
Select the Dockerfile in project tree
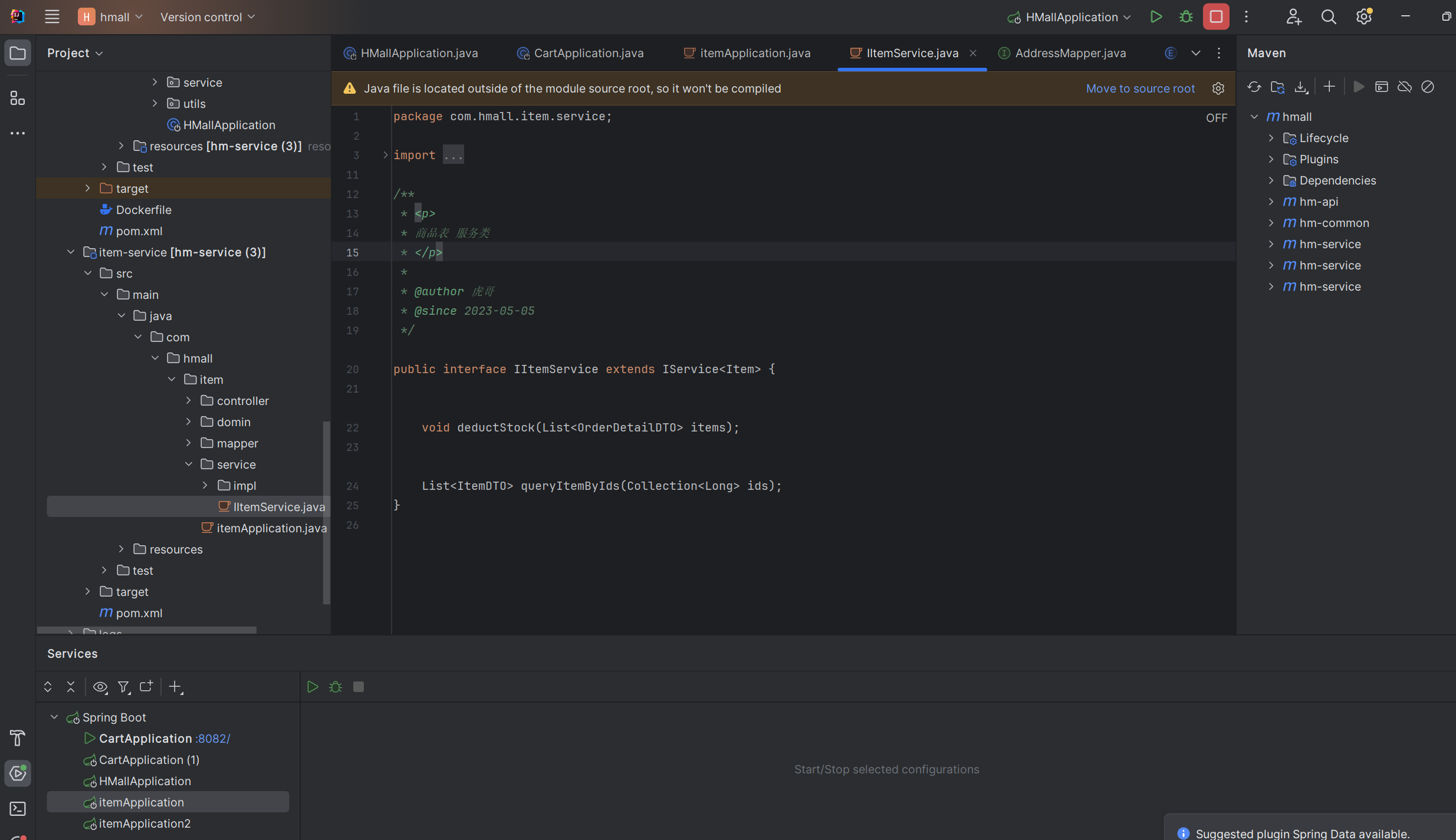click(x=136, y=210)
